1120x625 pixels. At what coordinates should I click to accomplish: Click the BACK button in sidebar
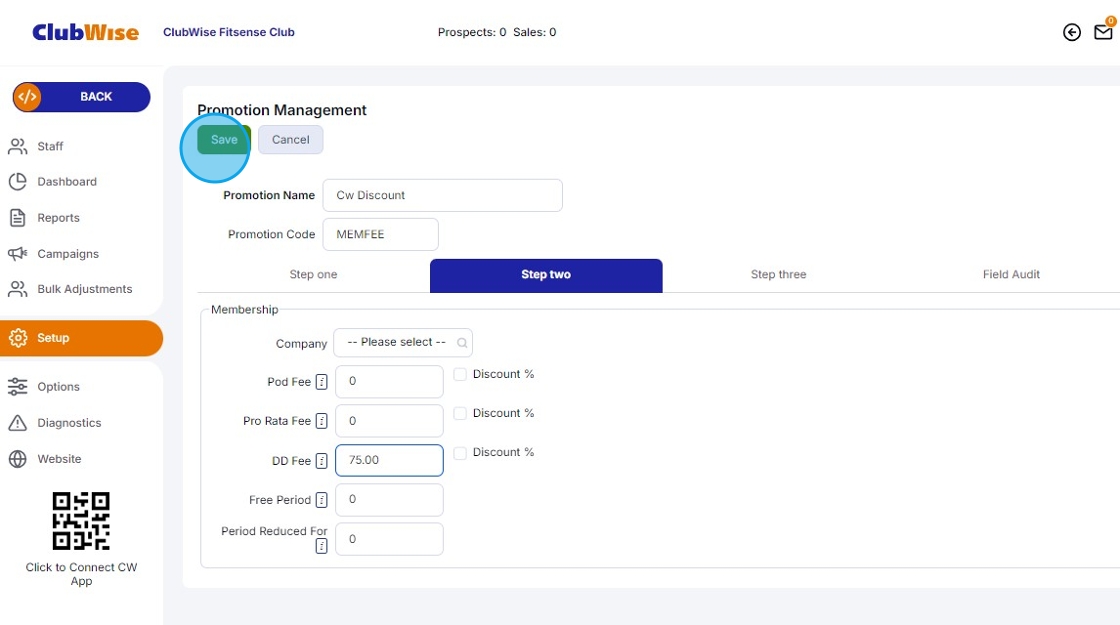coord(81,97)
